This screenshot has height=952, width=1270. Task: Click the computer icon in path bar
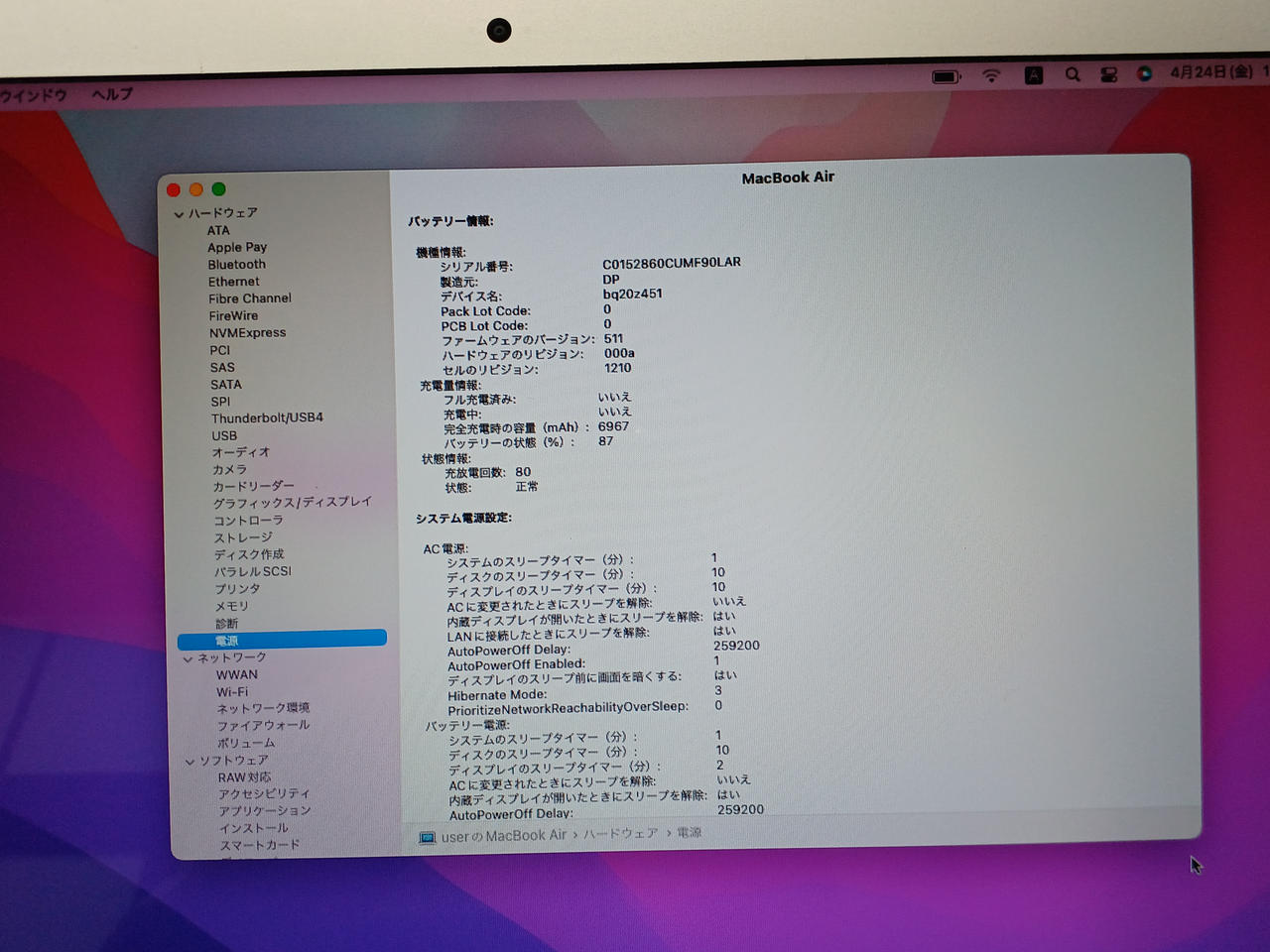(x=428, y=838)
